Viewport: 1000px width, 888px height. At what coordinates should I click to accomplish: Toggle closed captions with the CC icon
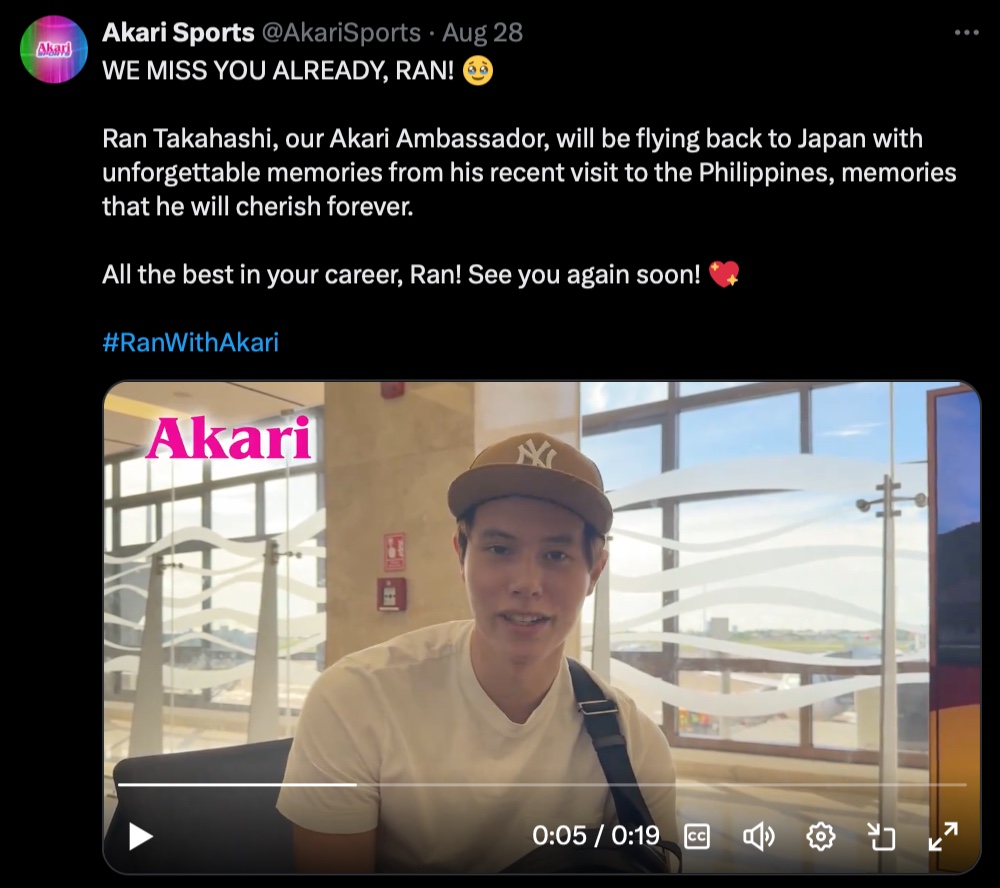696,836
